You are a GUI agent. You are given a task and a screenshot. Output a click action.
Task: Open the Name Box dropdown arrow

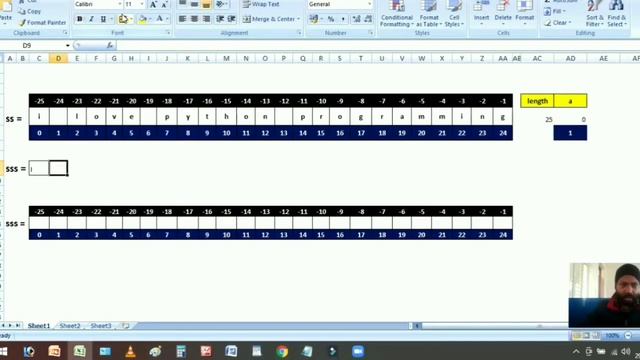pyautogui.click(x=68, y=45)
